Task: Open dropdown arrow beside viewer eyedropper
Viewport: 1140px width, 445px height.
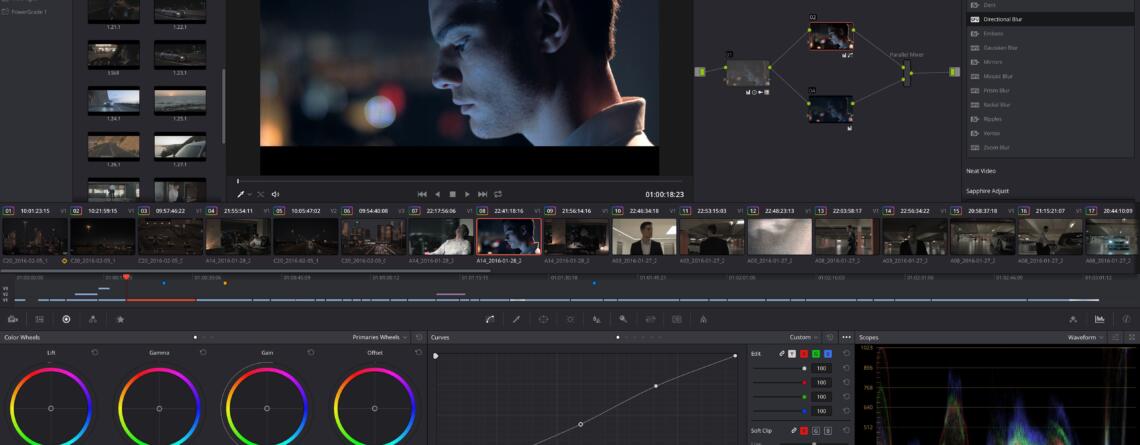Action: 249,194
